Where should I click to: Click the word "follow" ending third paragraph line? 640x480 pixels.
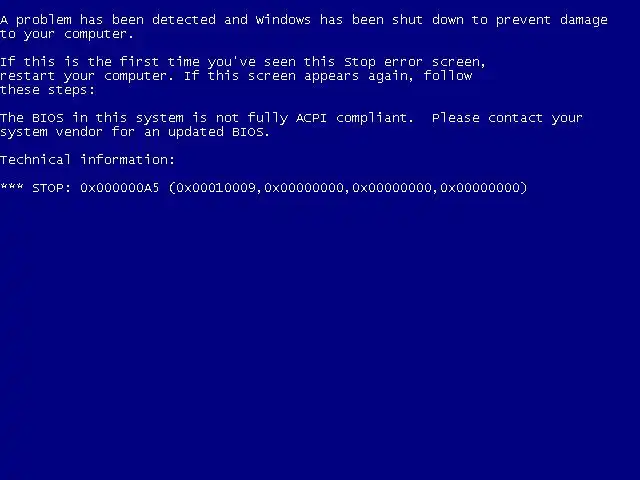click(x=448, y=76)
